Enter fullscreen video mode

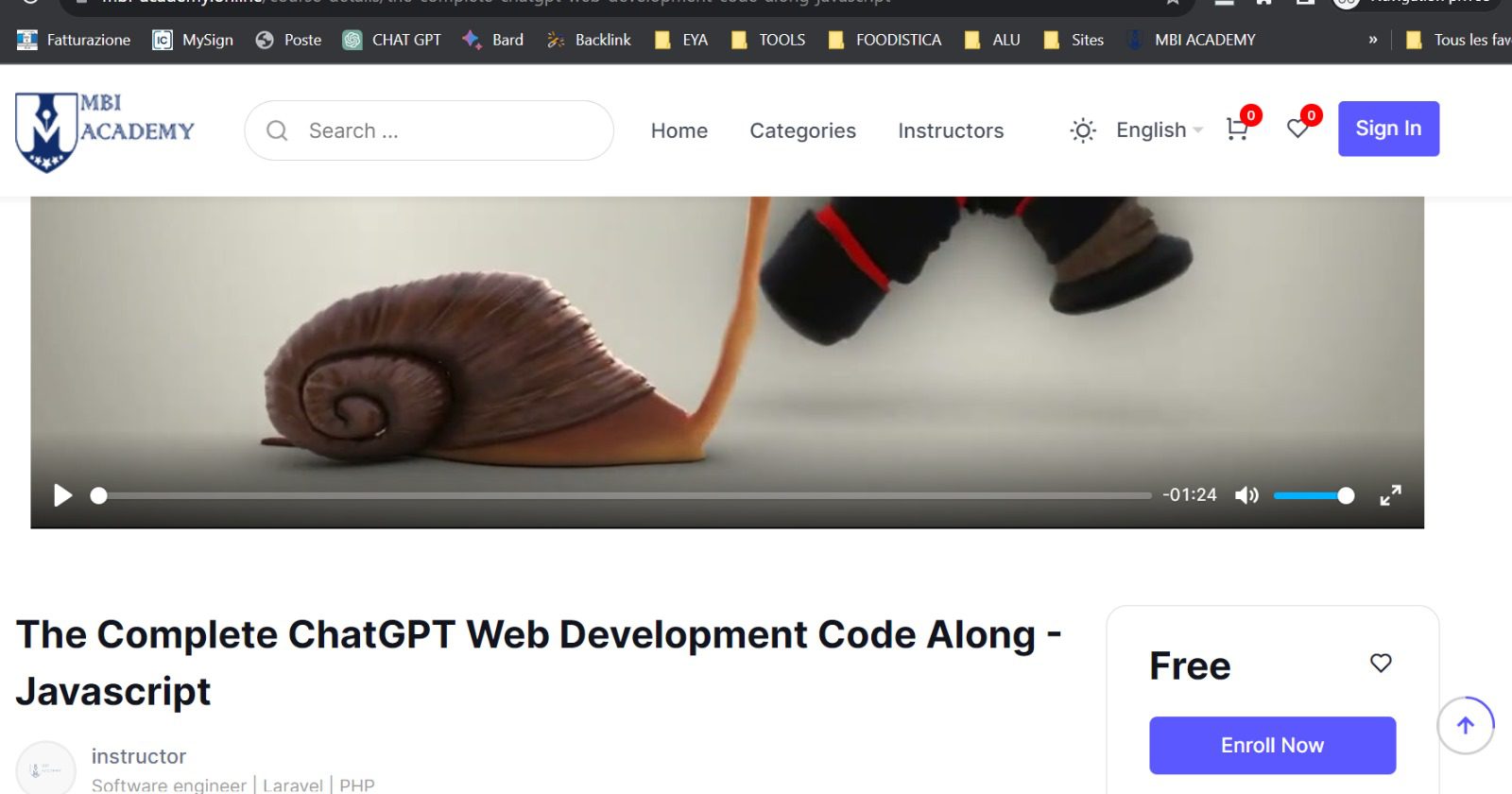coord(1390,495)
